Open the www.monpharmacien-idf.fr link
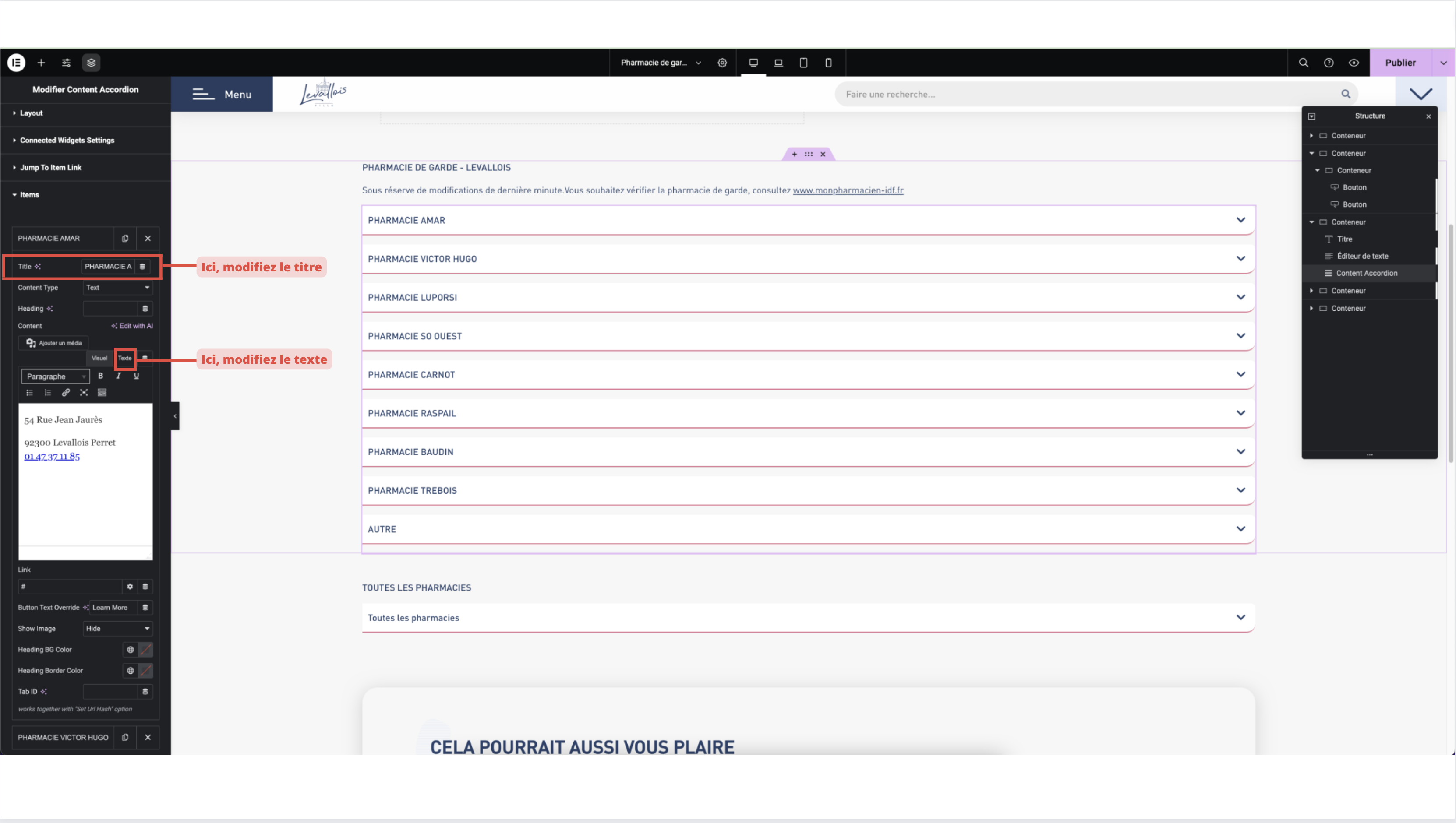This screenshot has height=823, width=1456. [848, 190]
